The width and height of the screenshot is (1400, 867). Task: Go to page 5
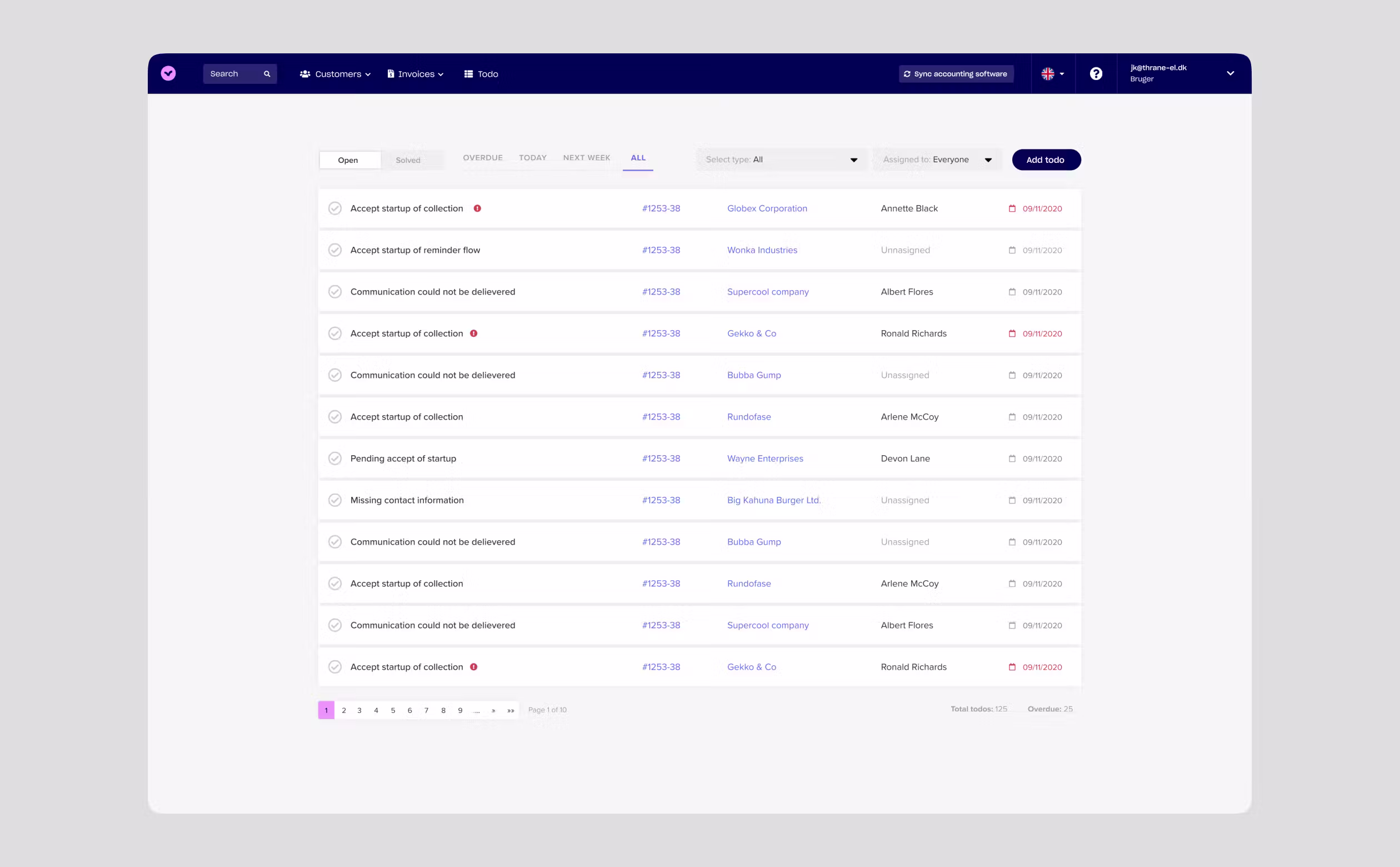tap(393, 710)
